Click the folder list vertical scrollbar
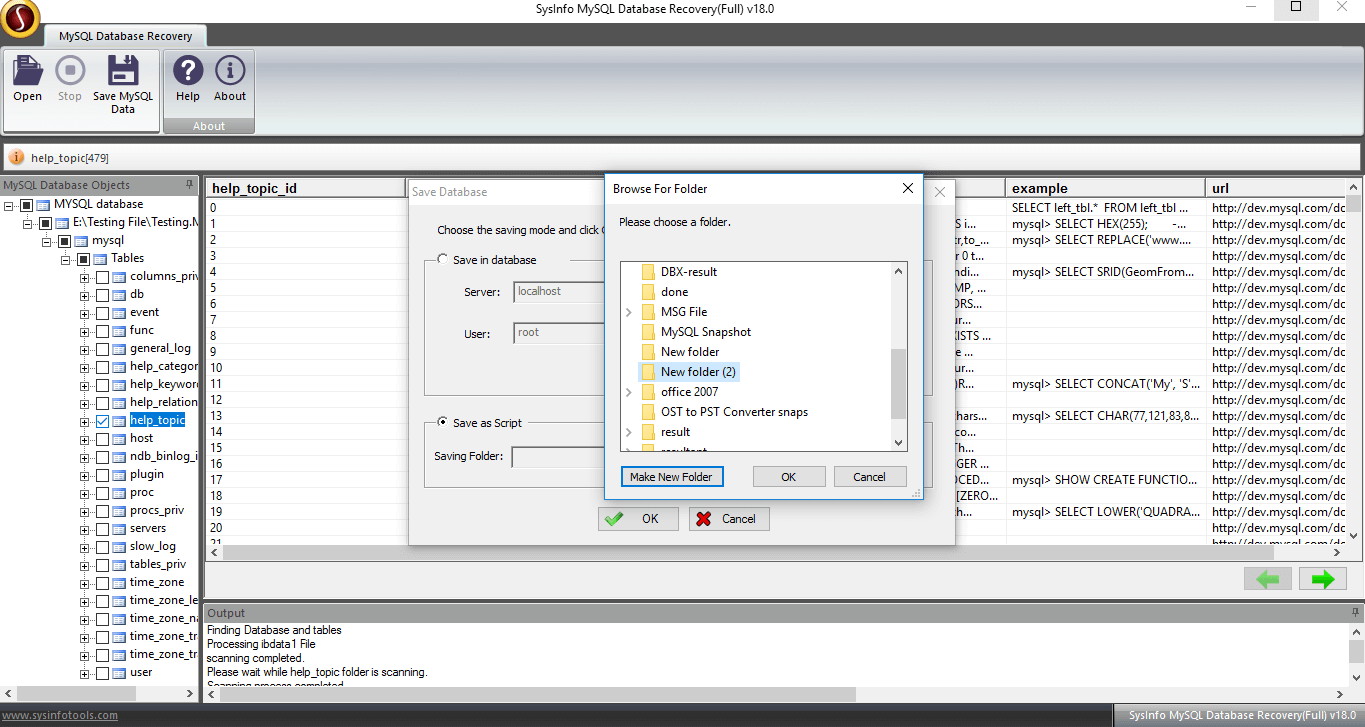Screen dimensions: 1365x727 (898, 384)
